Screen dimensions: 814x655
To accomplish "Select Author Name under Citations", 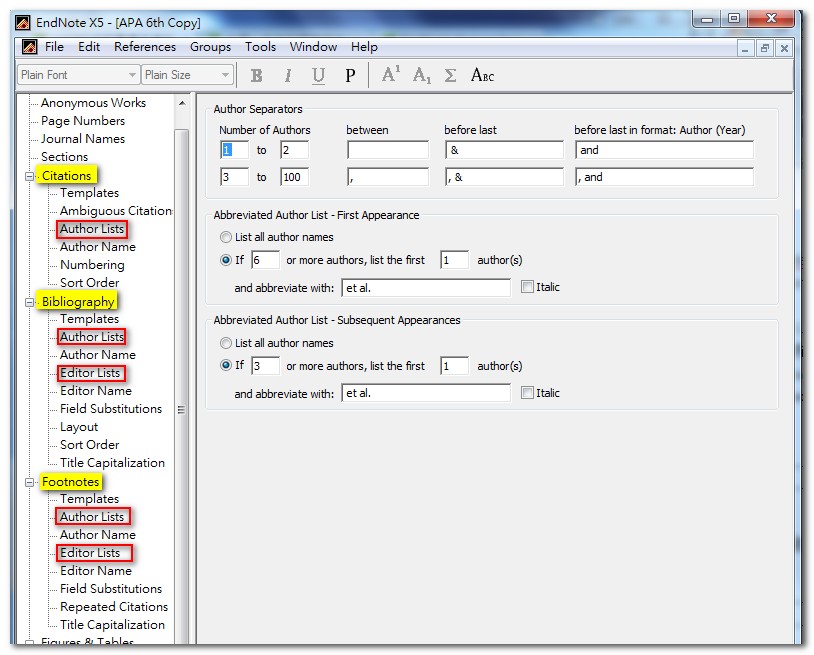I will (x=98, y=247).
